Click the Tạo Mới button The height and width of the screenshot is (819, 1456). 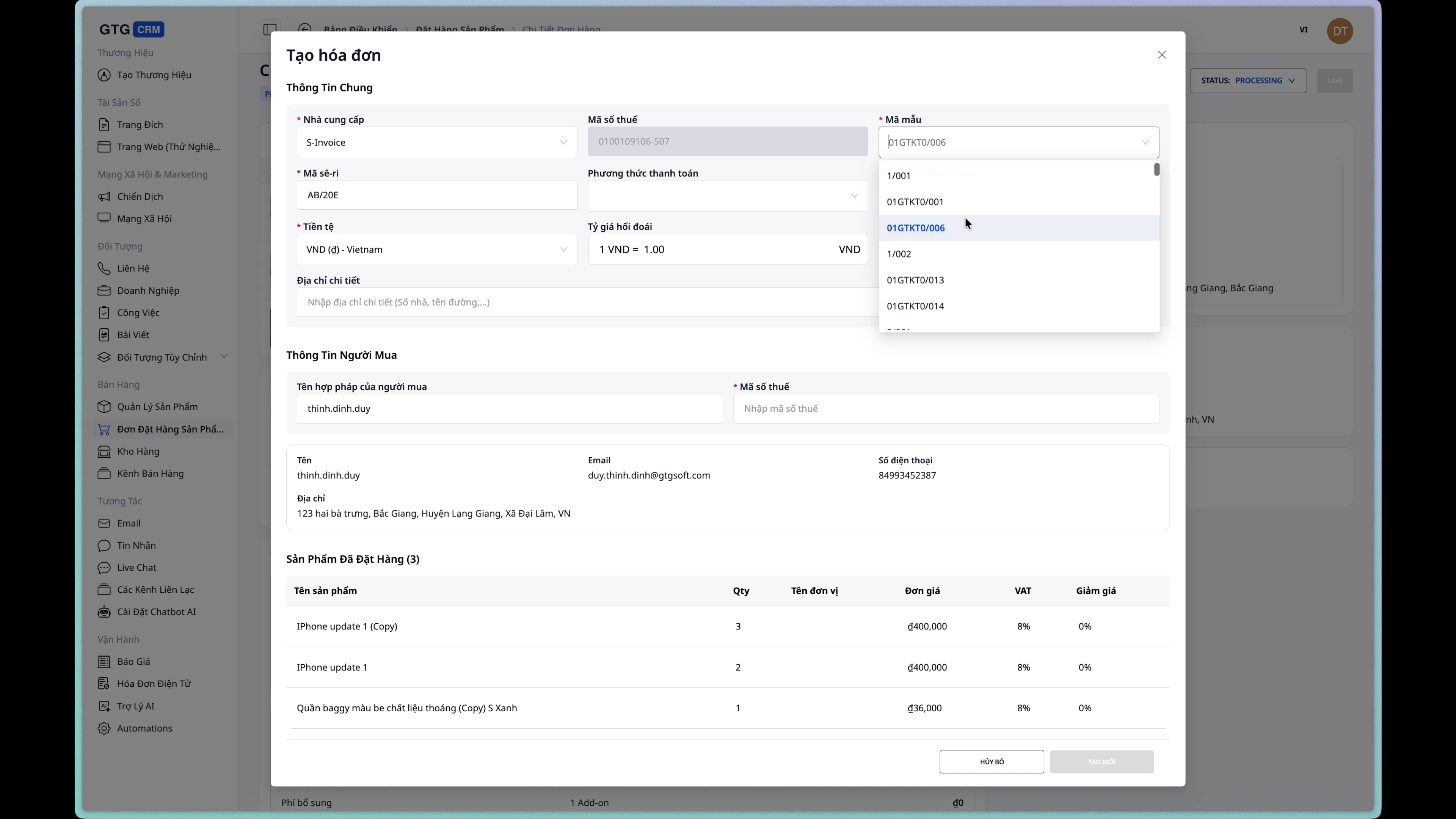[1101, 761]
